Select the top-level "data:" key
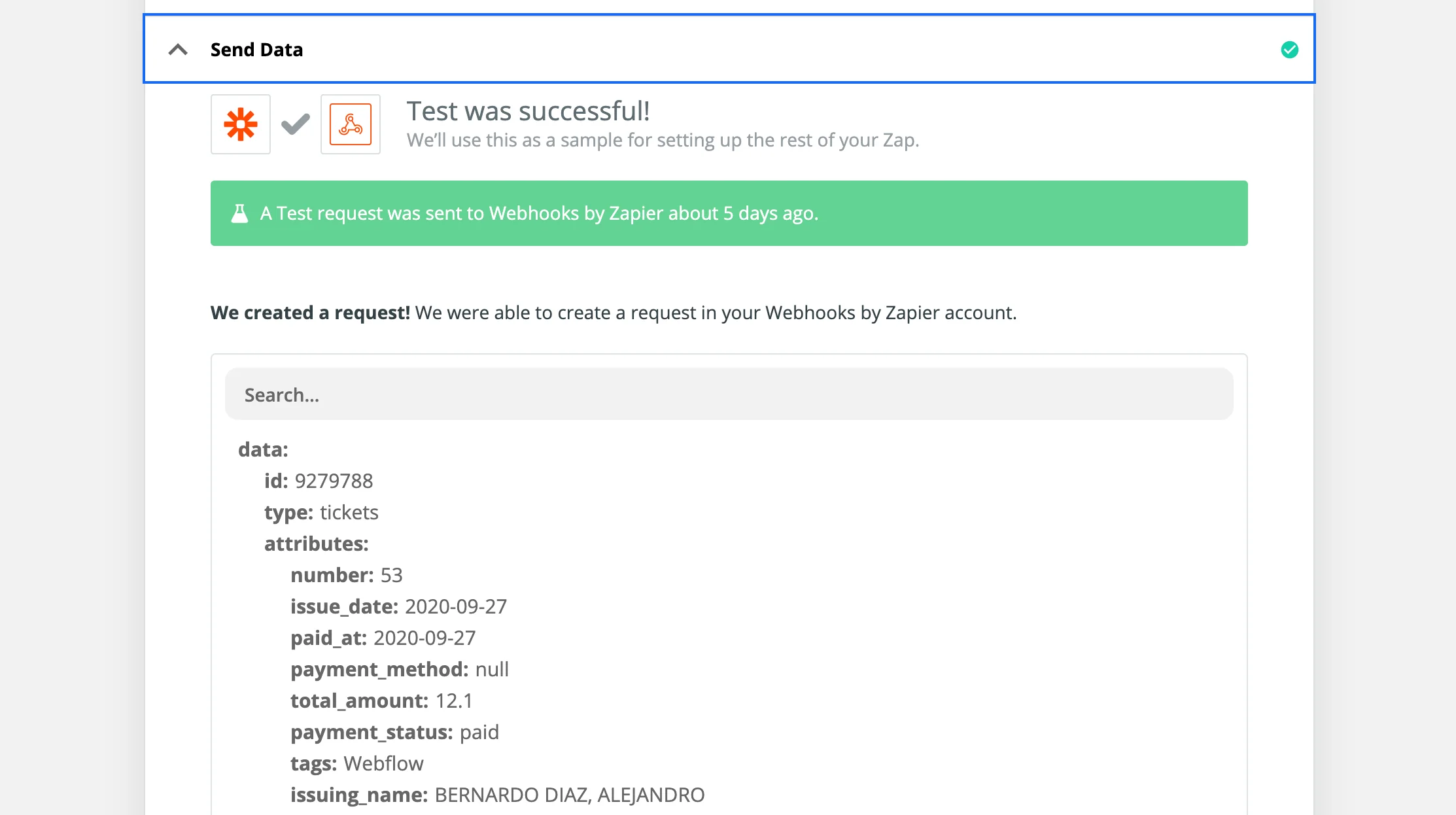The height and width of the screenshot is (815, 1456). [x=263, y=449]
